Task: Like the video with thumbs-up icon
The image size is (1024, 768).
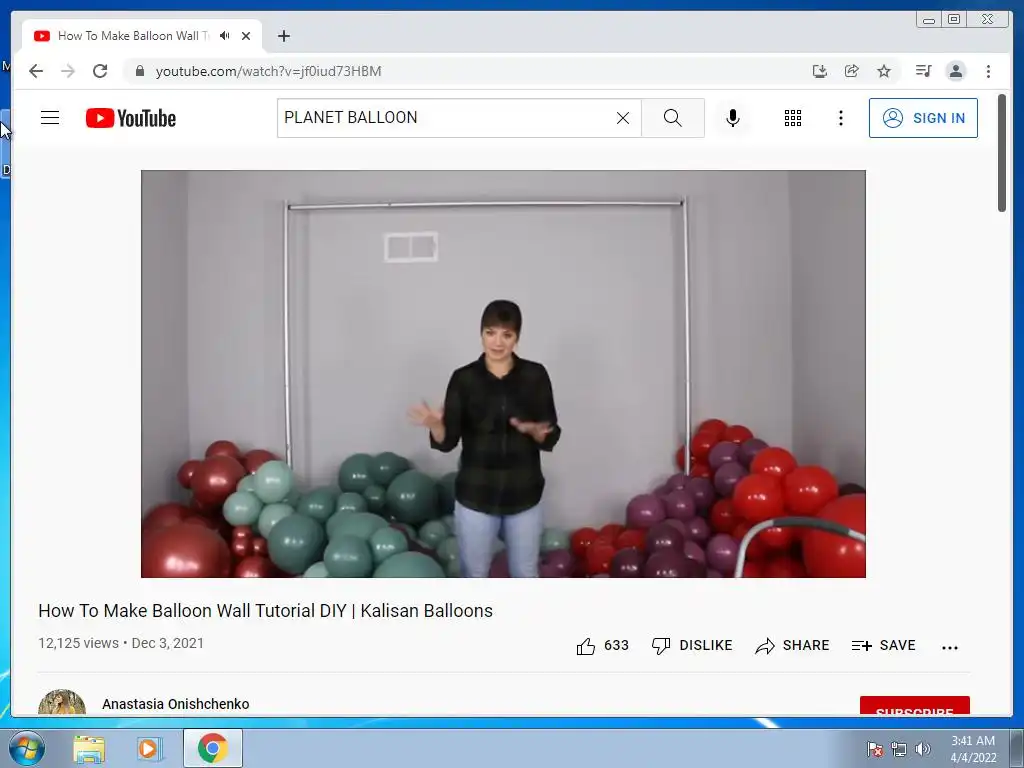Action: 586,646
